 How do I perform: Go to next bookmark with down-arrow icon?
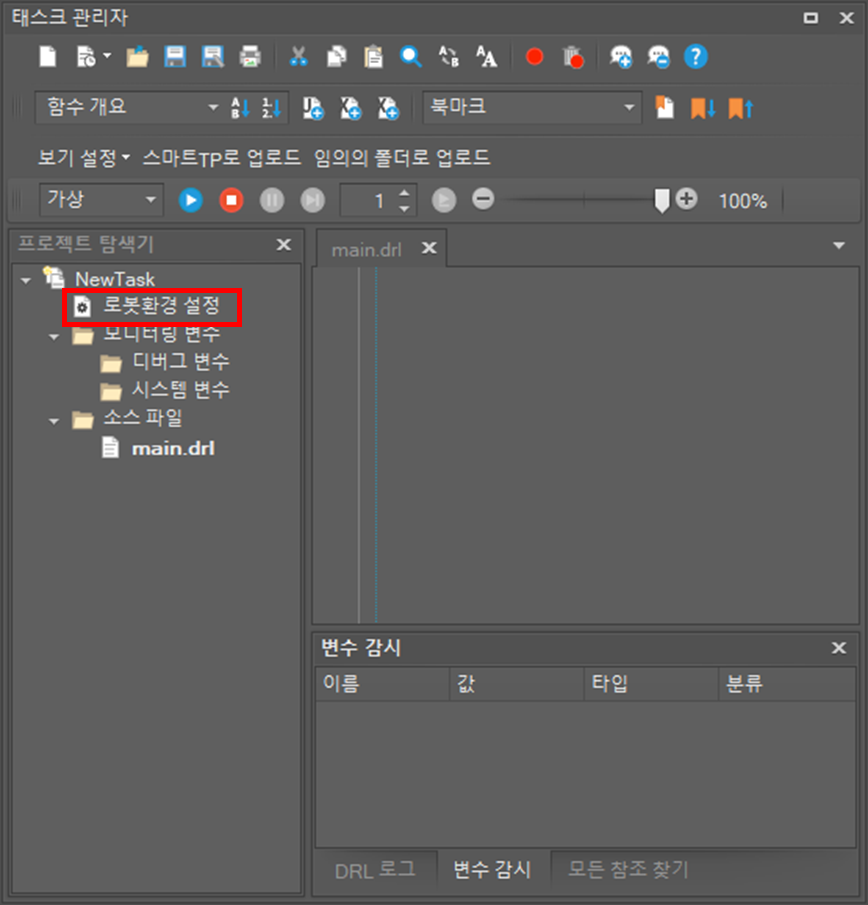pyautogui.click(x=703, y=108)
